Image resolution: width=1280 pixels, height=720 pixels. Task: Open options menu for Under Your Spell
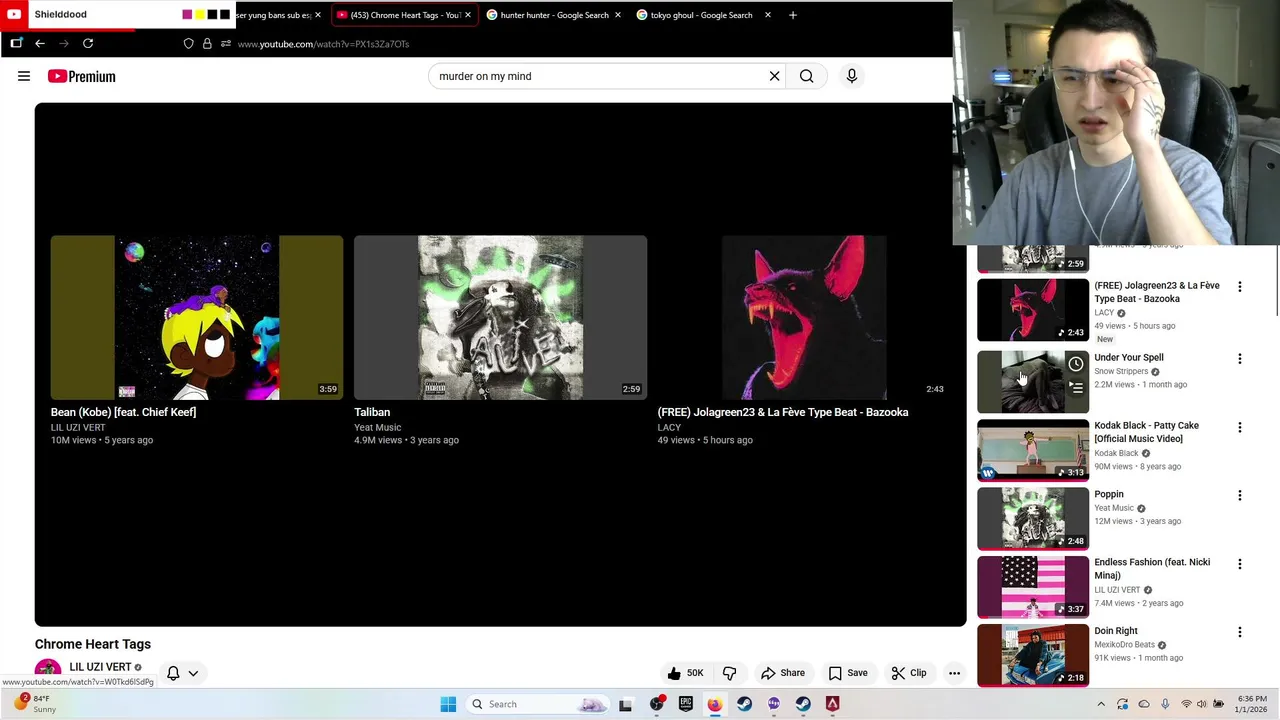pos(1239,359)
